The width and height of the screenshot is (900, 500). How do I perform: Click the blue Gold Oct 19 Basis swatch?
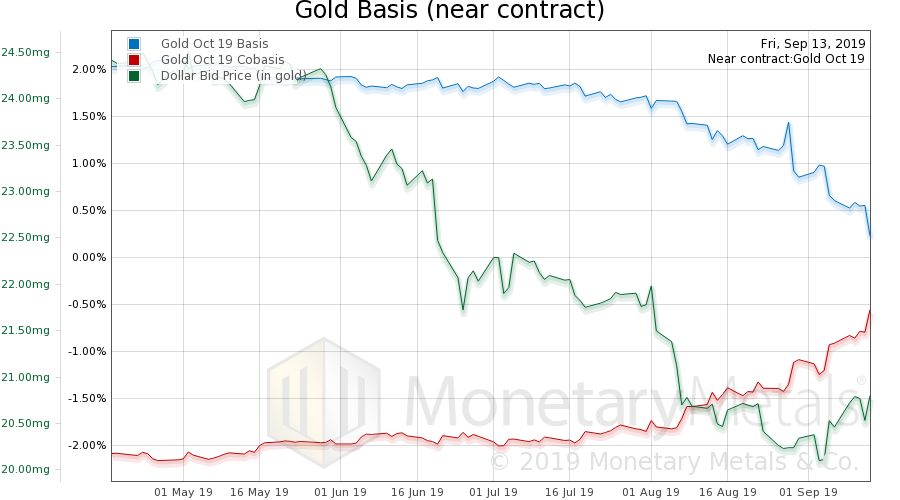pyautogui.click(x=134, y=44)
